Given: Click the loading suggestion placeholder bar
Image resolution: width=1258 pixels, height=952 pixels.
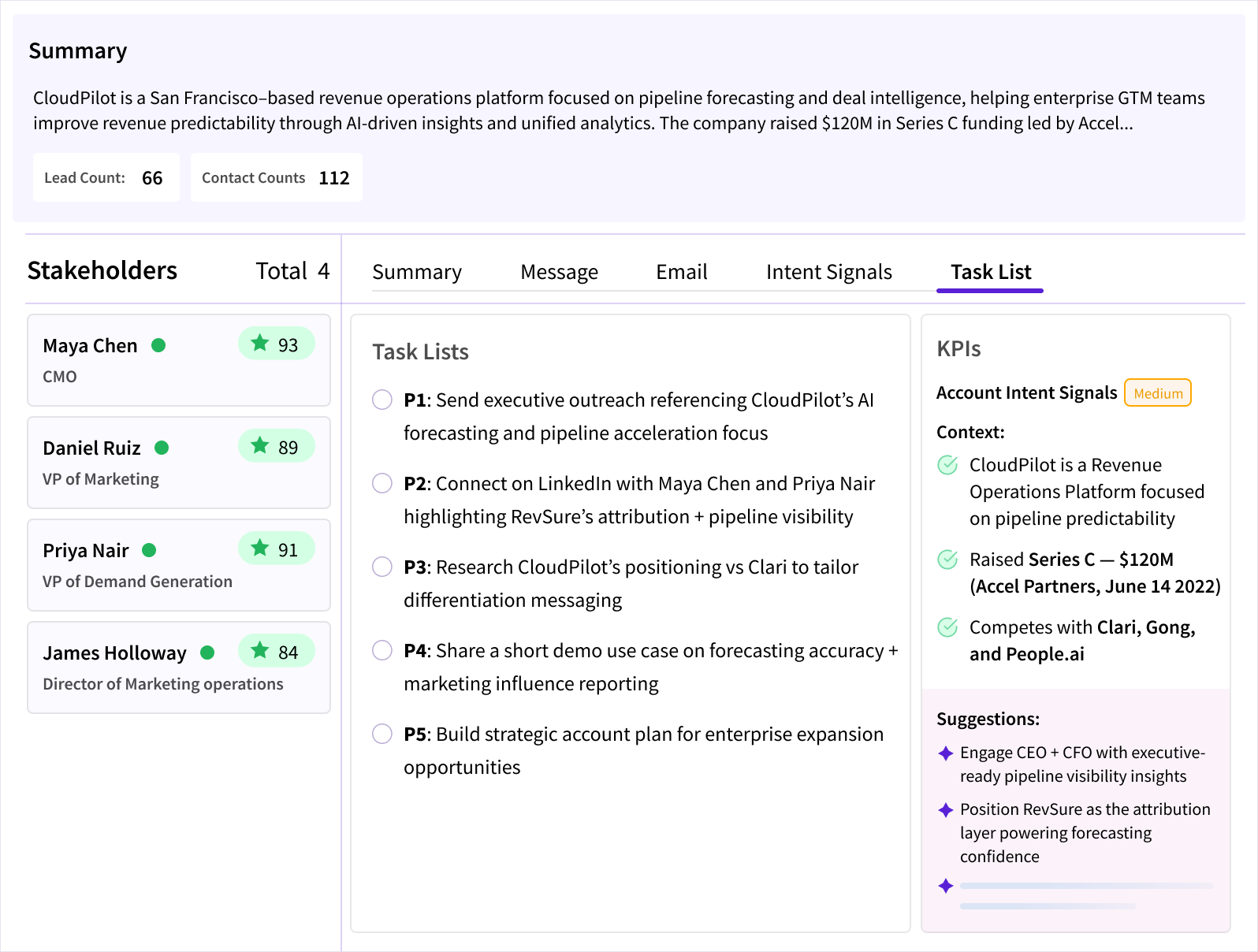Looking at the screenshot, I should 1086,896.
